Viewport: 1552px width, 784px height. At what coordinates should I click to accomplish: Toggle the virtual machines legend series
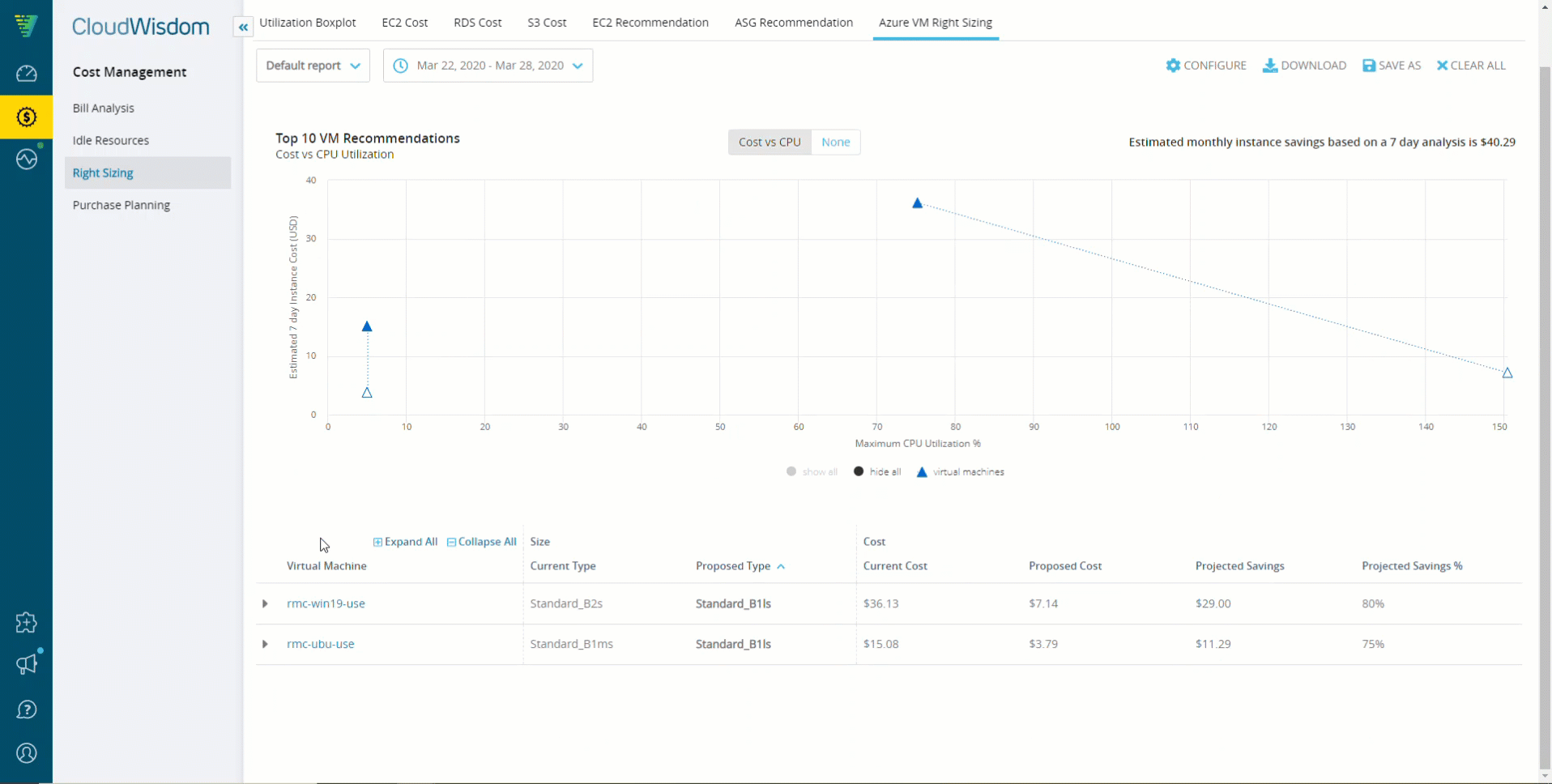coord(960,471)
